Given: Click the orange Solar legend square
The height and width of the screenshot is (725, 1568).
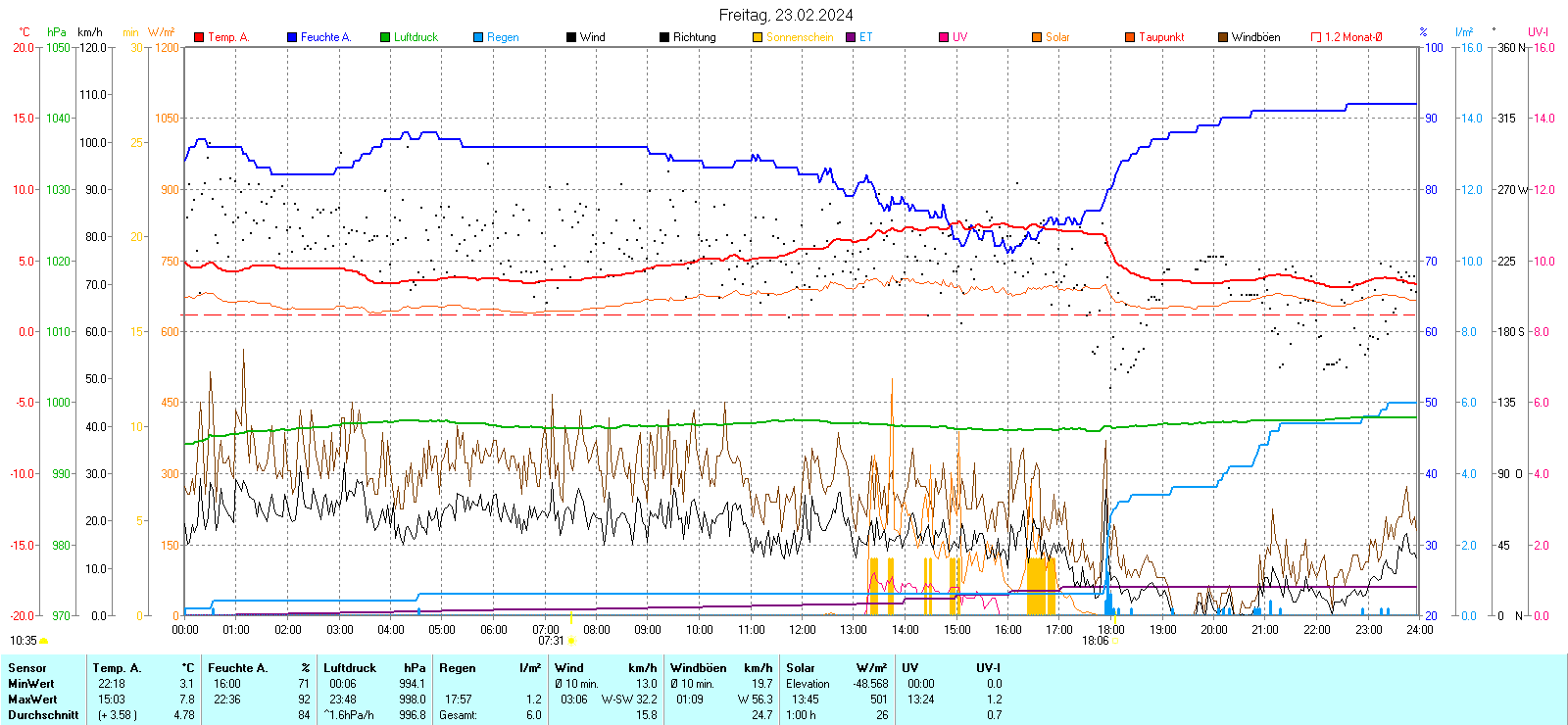Looking at the screenshot, I should (1037, 37).
